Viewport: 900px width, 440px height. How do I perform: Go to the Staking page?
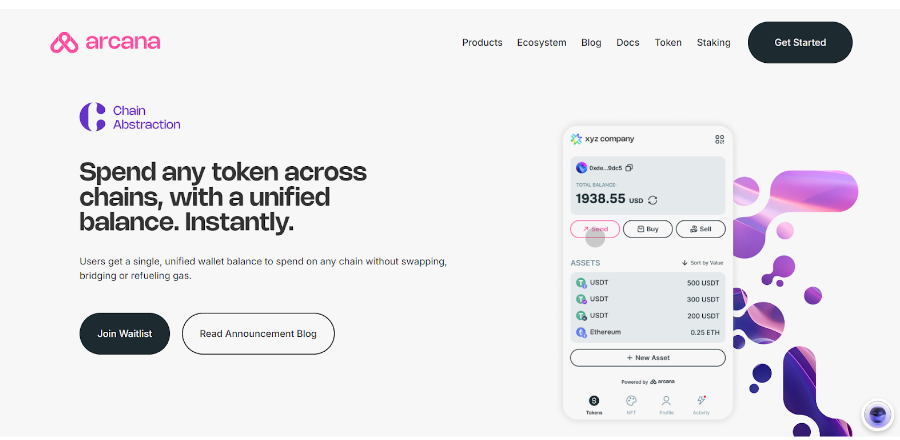[x=713, y=42]
